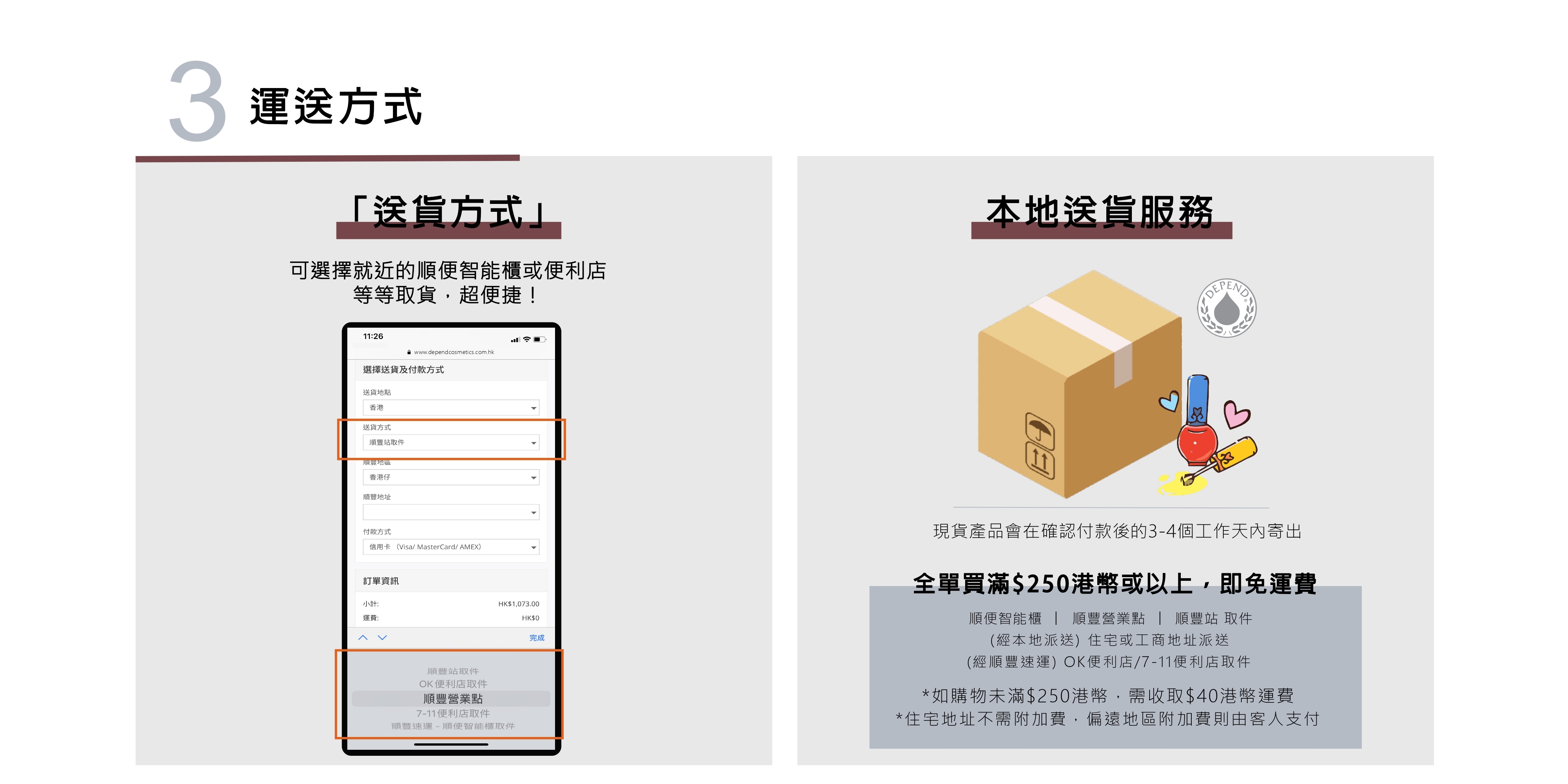Click the blue heart near the box
The height and width of the screenshot is (784, 1568).
pyautogui.click(x=1169, y=401)
